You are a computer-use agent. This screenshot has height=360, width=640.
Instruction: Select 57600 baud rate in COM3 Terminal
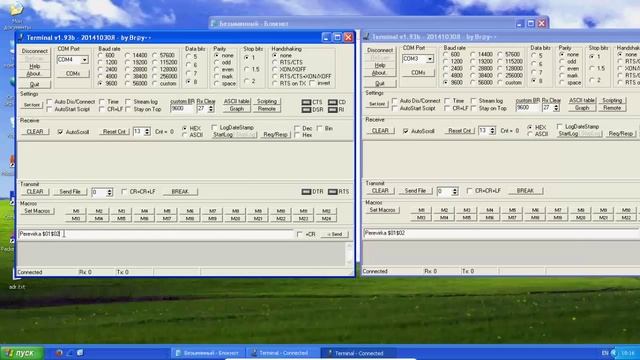pos(500,54)
